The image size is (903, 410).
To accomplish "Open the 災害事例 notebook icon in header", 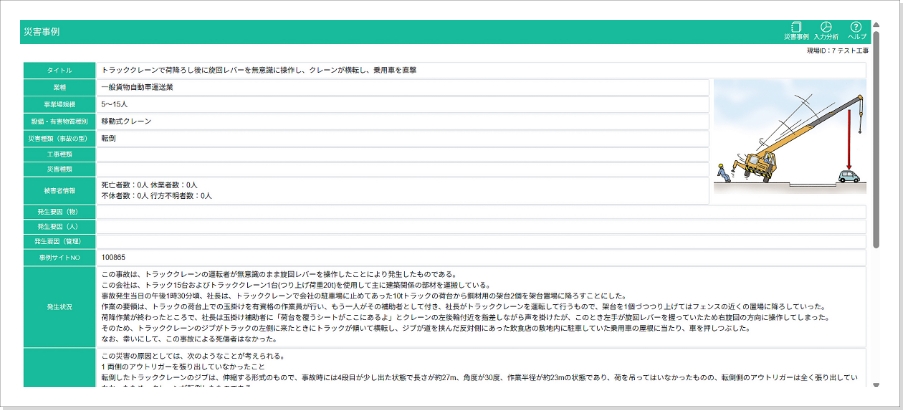I will tap(796, 28).
